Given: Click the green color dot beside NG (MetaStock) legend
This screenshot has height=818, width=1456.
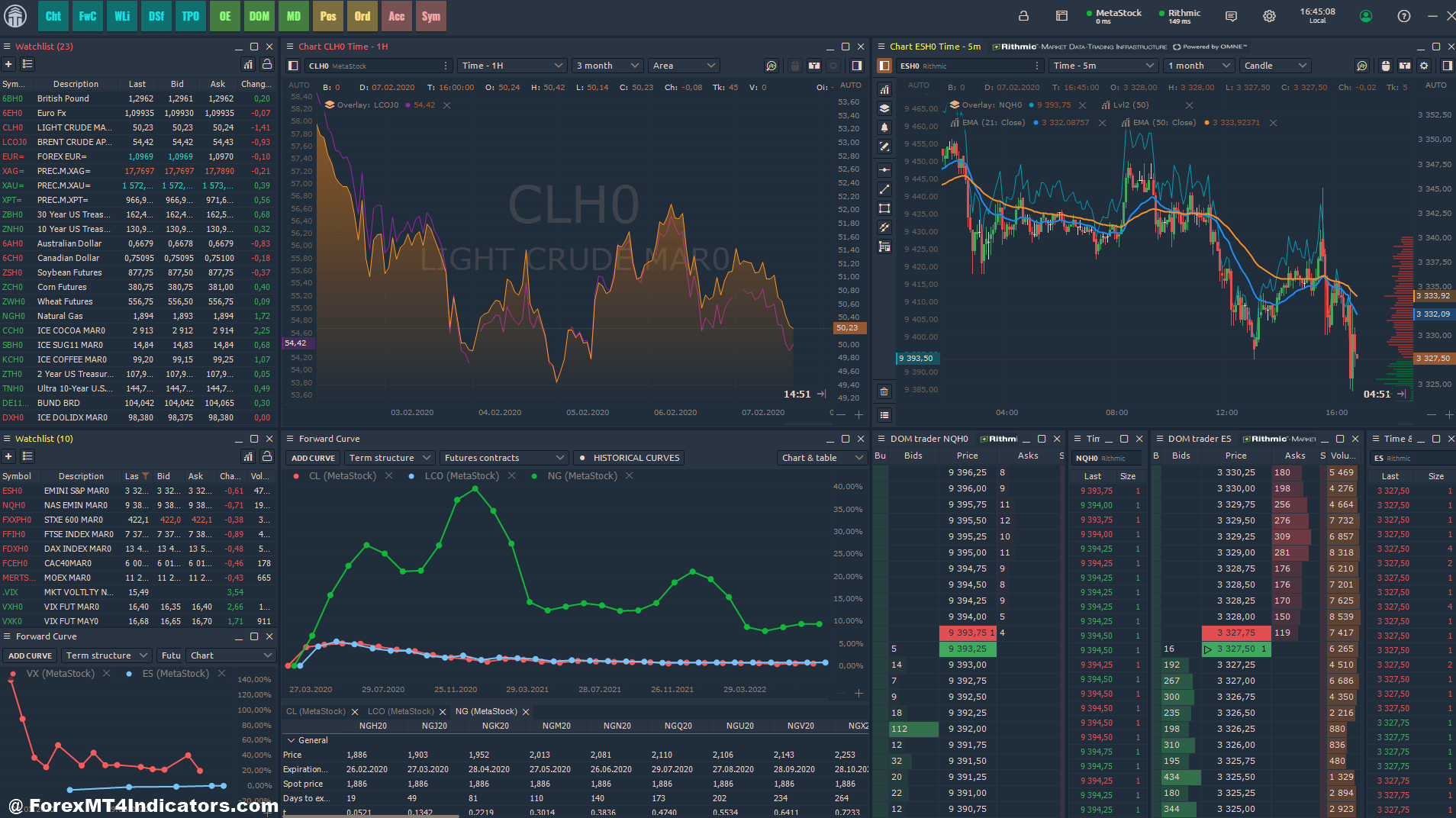Looking at the screenshot, I should pos(534,475).
